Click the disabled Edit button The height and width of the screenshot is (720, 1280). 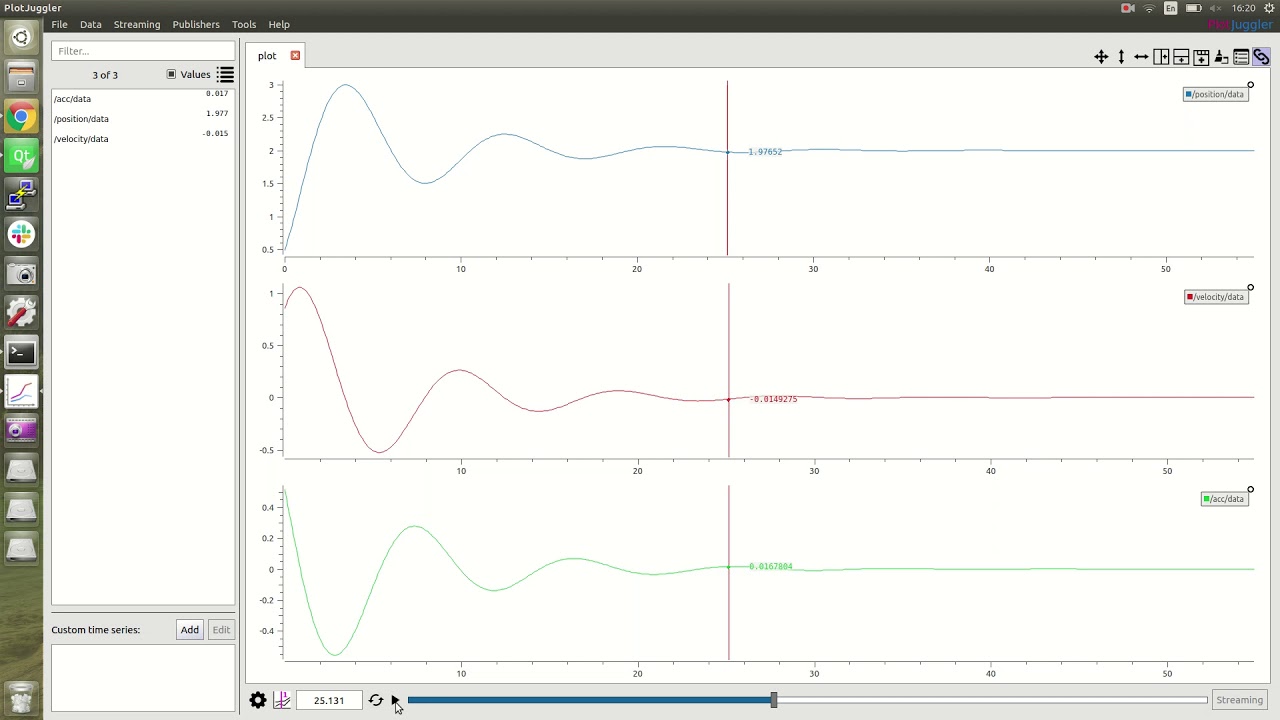coord(221,630)
